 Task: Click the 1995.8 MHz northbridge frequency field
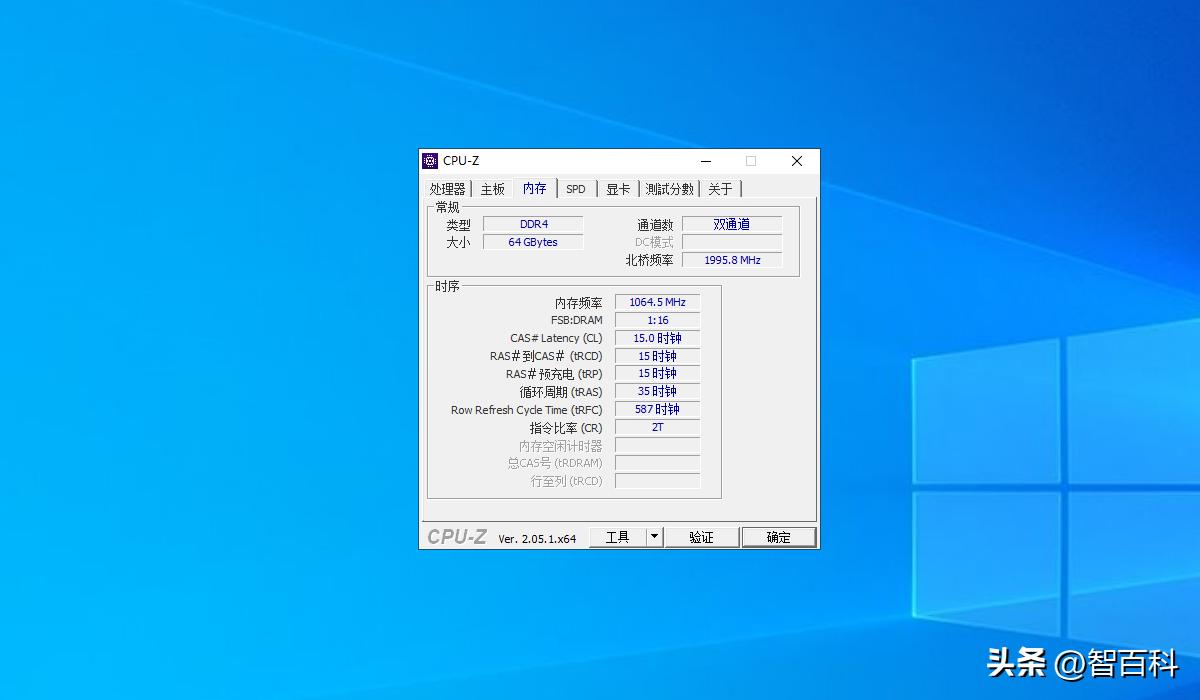[732, 259]
